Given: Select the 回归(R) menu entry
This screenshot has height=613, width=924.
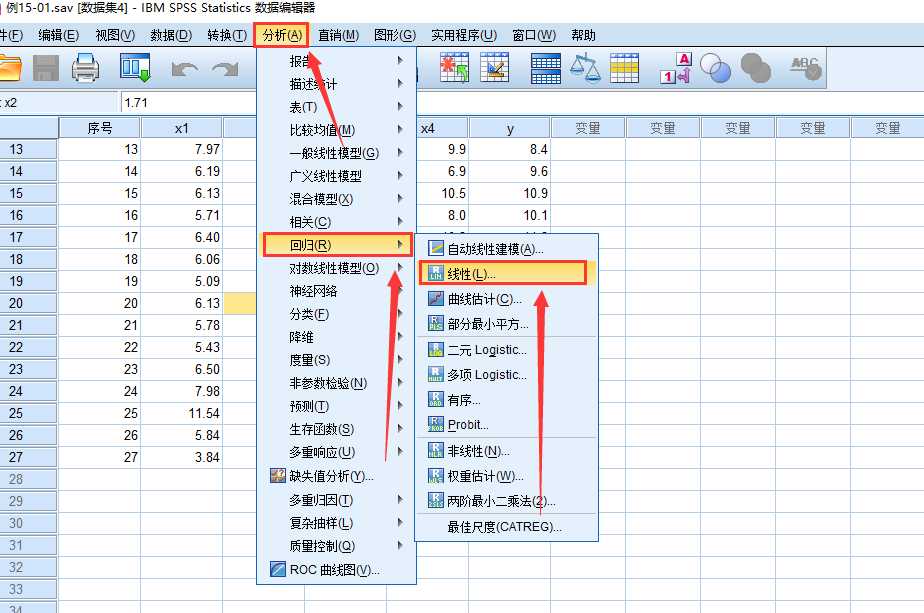Looking at the screenshot, I should point(337,245).
